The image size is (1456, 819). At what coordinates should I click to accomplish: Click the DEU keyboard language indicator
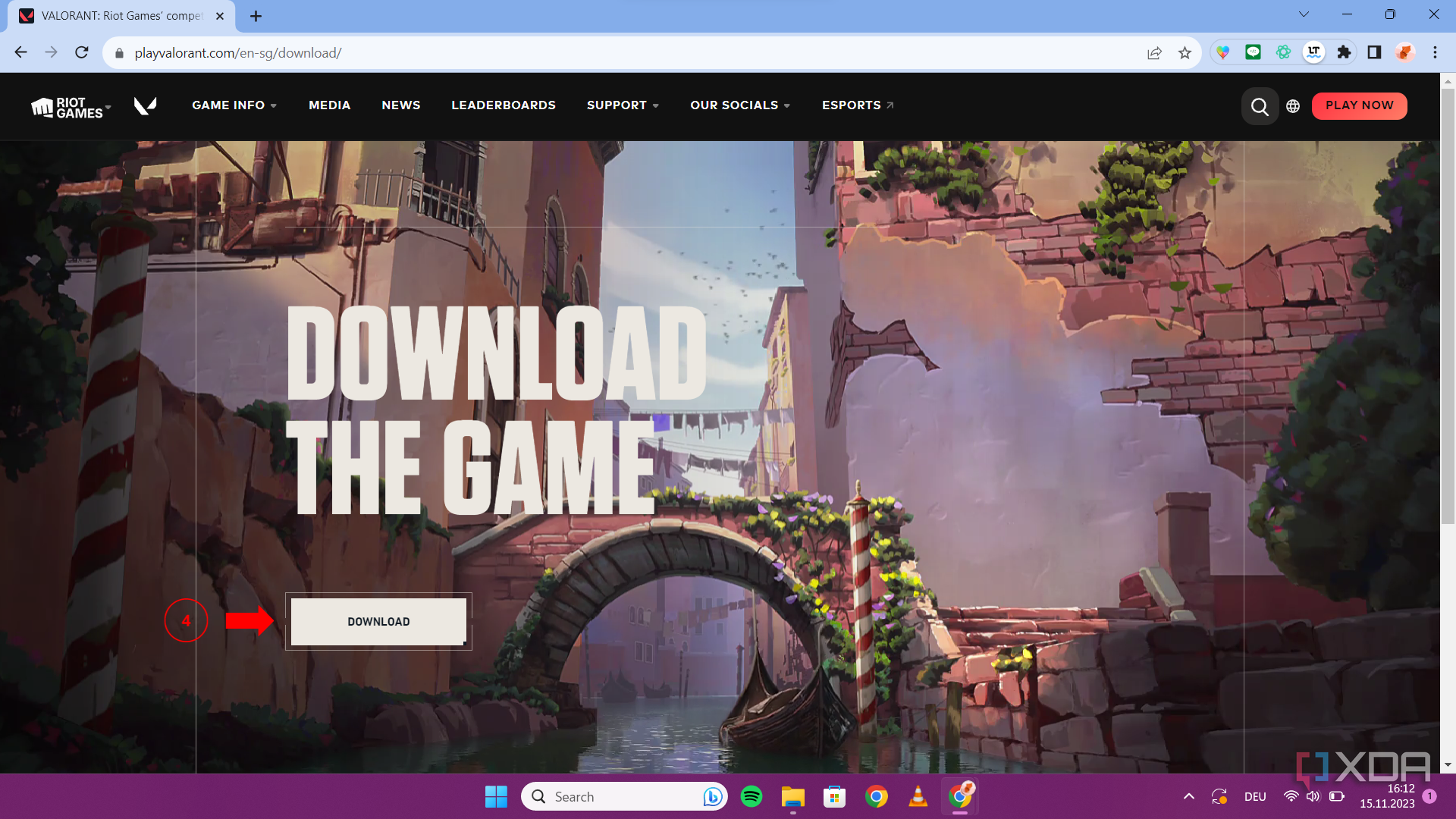pos(1255,796)
